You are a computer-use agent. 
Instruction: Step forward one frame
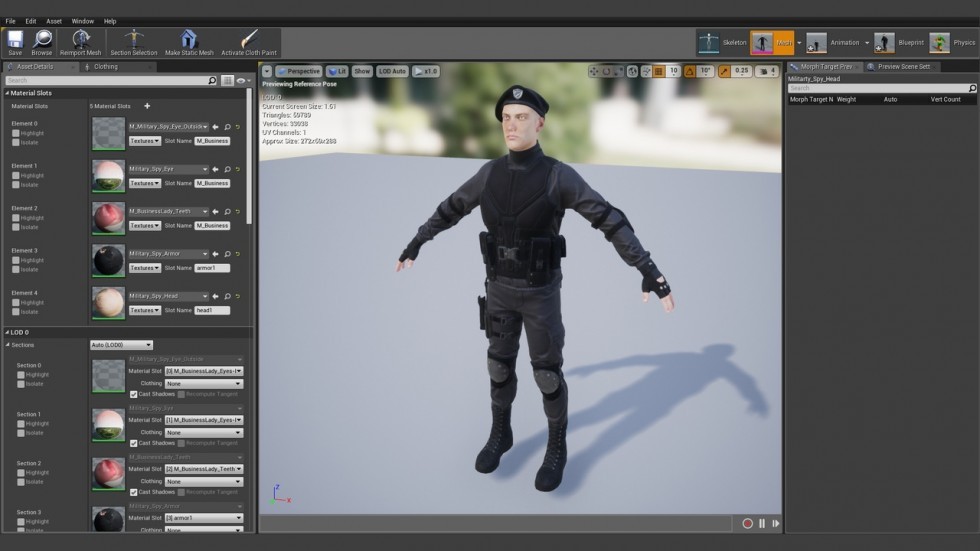coord(776,524)
